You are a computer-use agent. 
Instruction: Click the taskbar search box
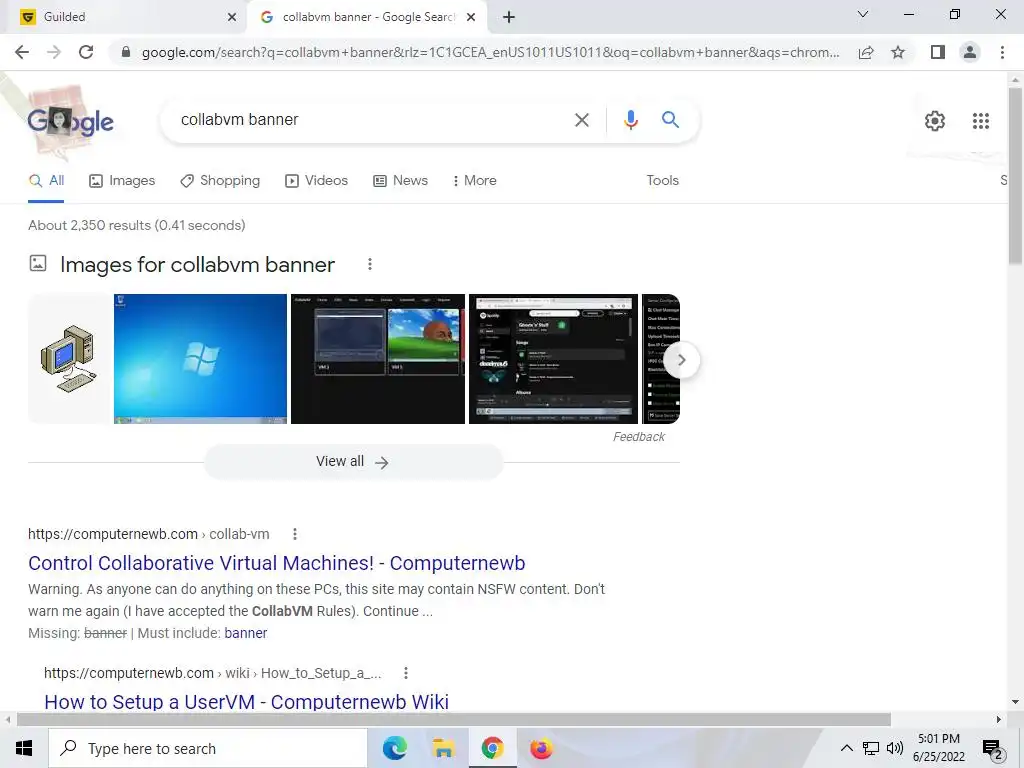point(208,748)
